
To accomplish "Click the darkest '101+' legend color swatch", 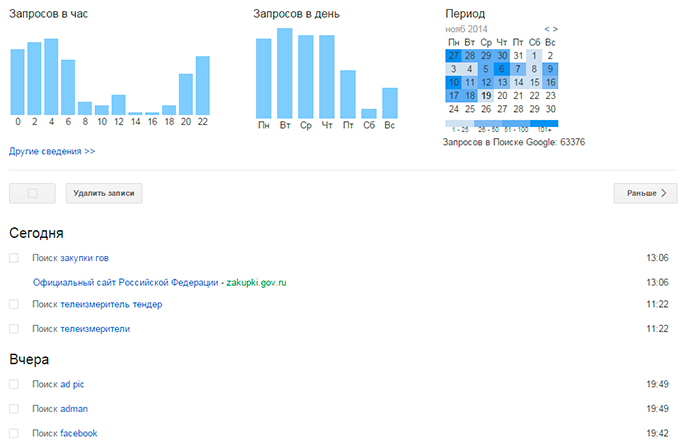I will pos(544,123).
